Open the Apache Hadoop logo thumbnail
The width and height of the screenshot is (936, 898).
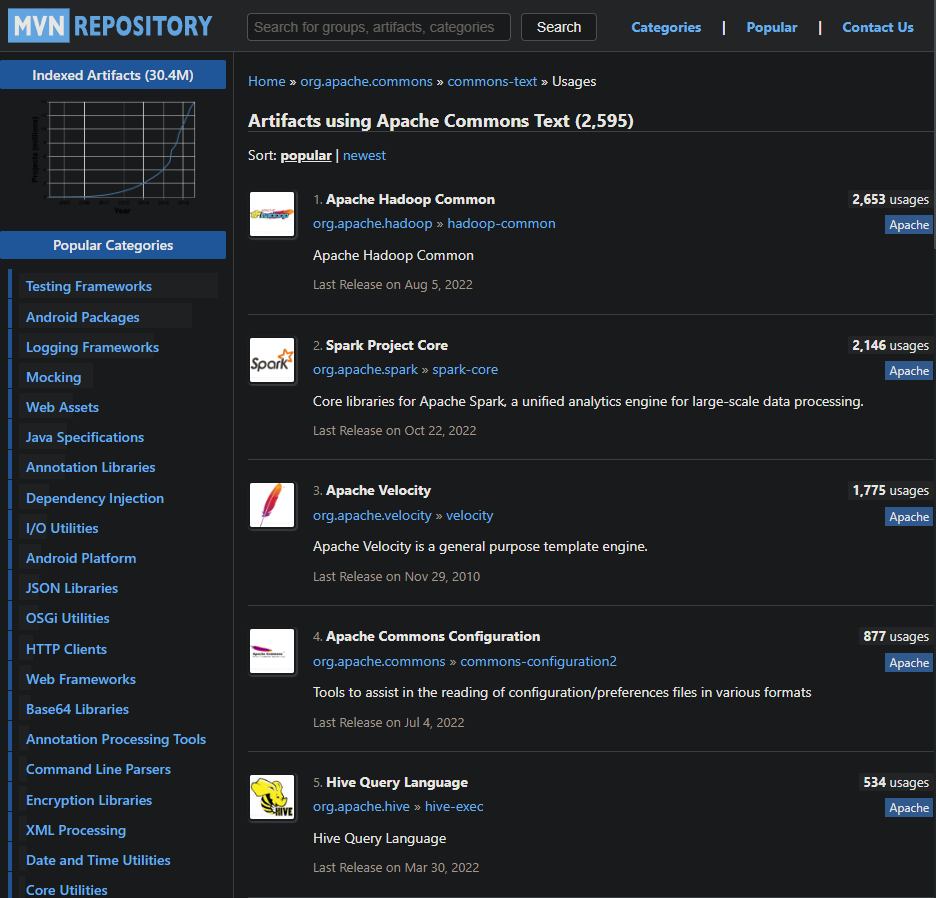pos(272,214)
